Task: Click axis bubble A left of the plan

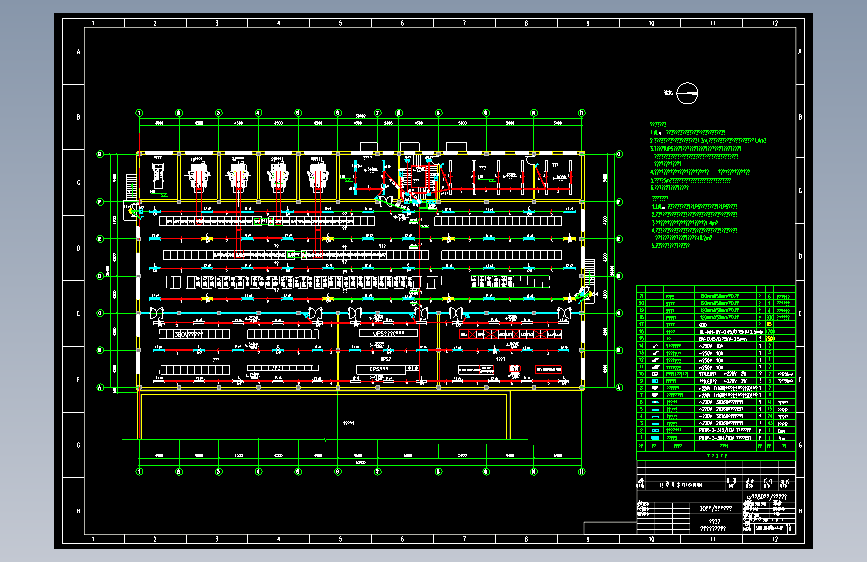Action: (x=100, y=387)
